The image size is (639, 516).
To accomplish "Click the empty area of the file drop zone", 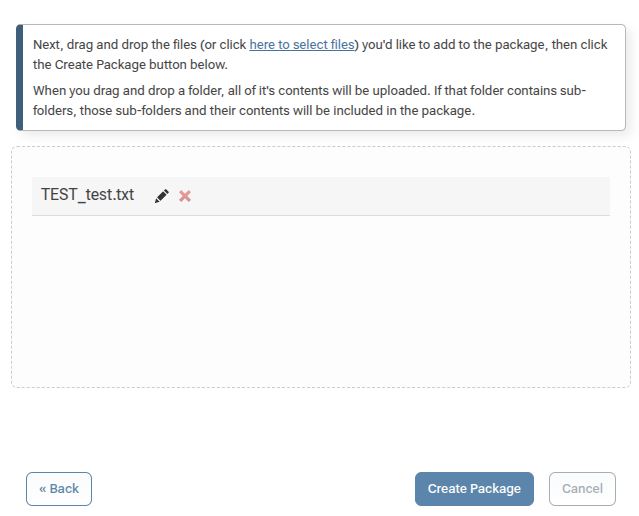I will pos(320,300).
